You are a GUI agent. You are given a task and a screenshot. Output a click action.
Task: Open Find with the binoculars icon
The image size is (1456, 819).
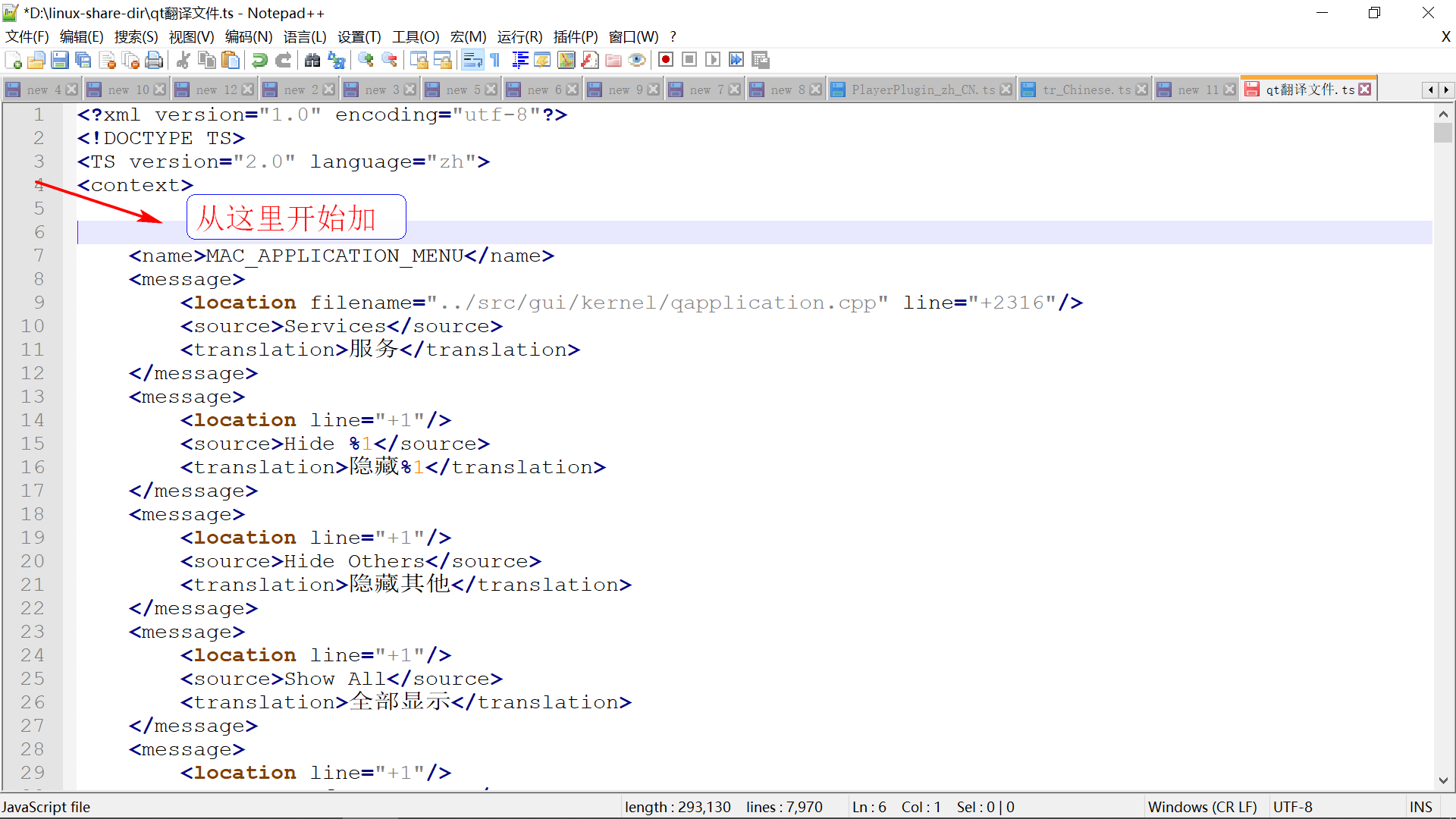click(312, 60)
